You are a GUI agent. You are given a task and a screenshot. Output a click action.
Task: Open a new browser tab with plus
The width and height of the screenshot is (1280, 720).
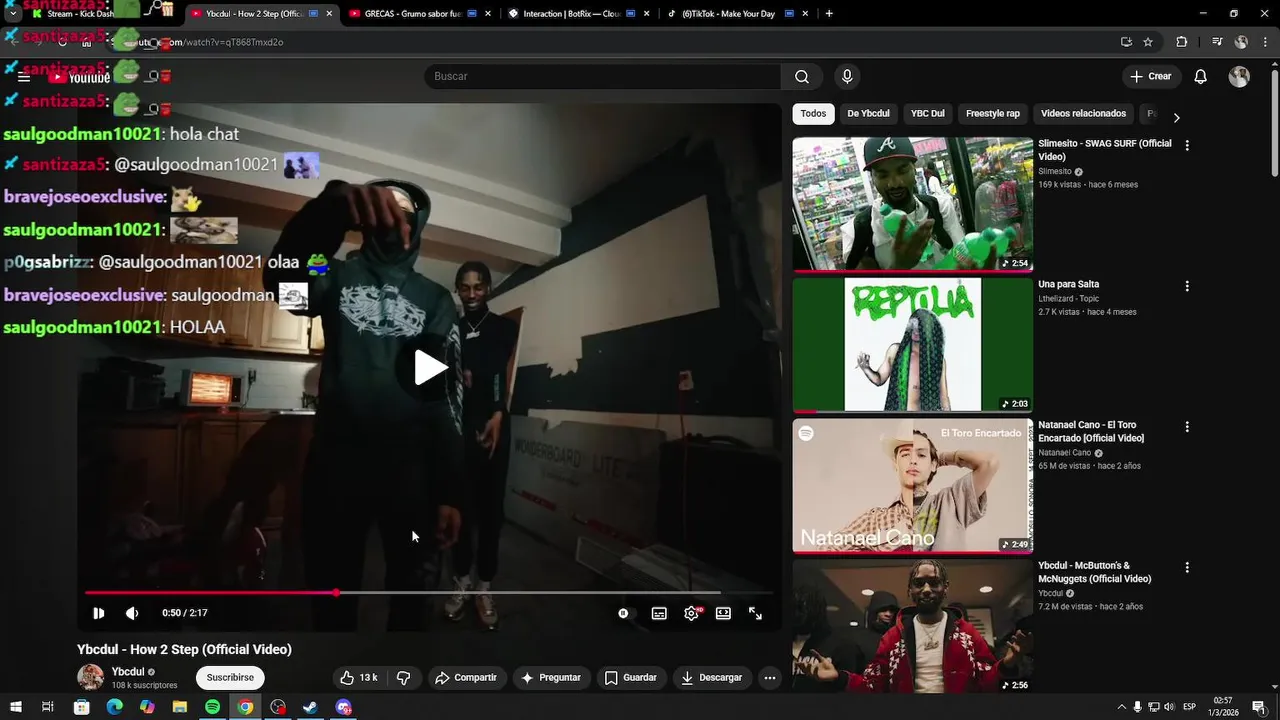tap(829, 14)
